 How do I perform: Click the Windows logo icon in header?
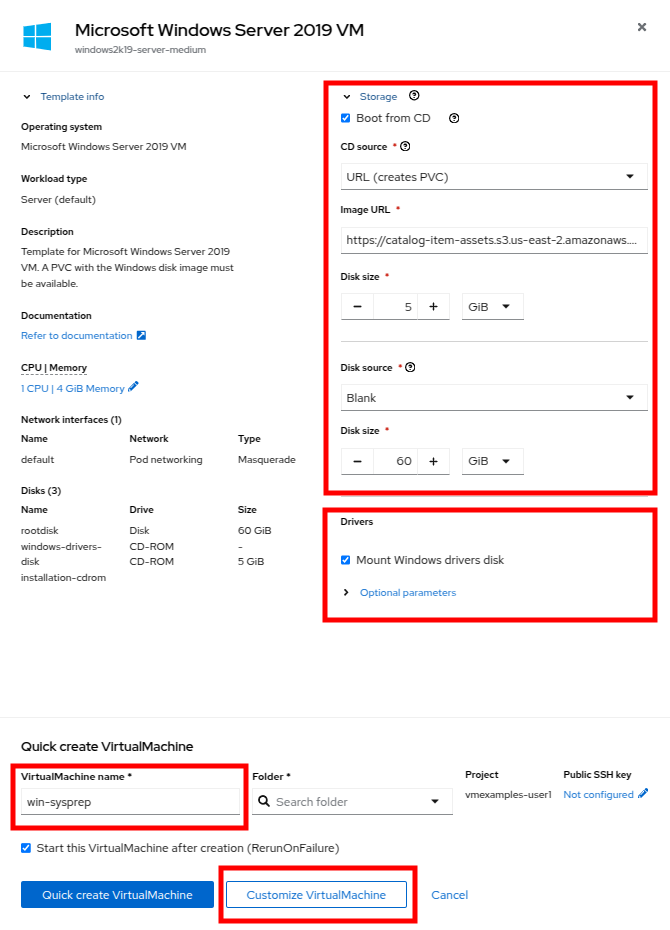click(x=37, y=37)
